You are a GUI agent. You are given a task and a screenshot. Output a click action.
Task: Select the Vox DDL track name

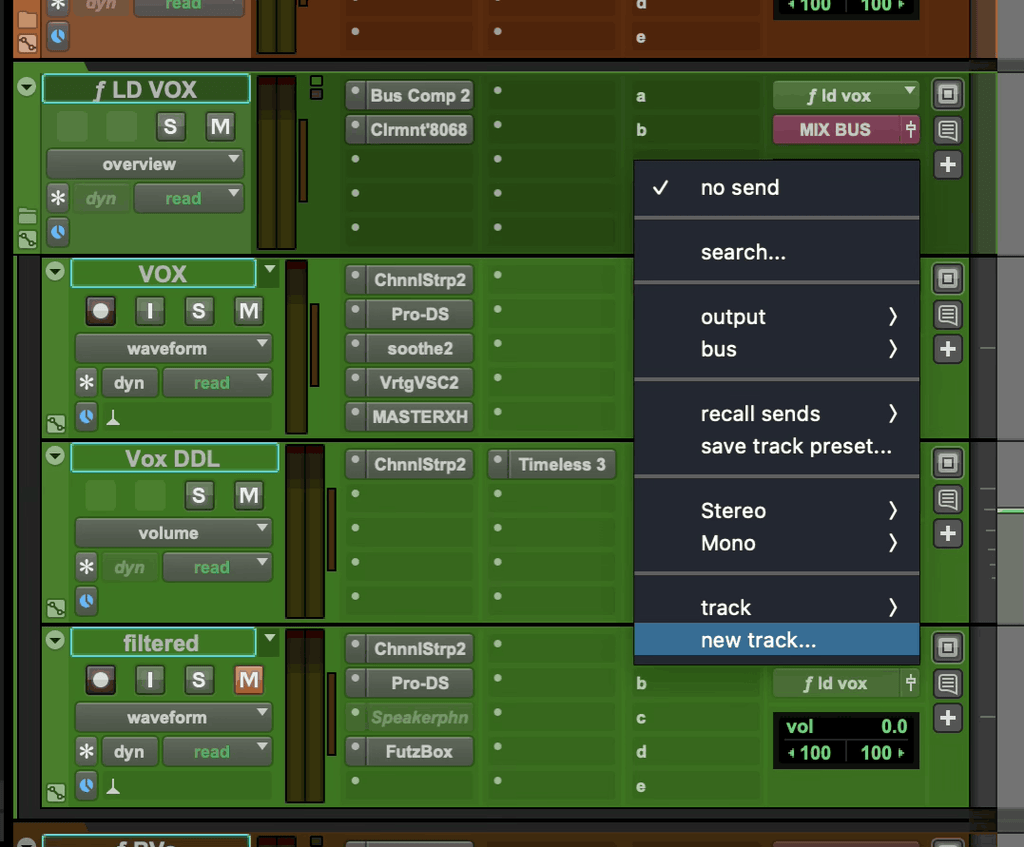coord(174,458)
